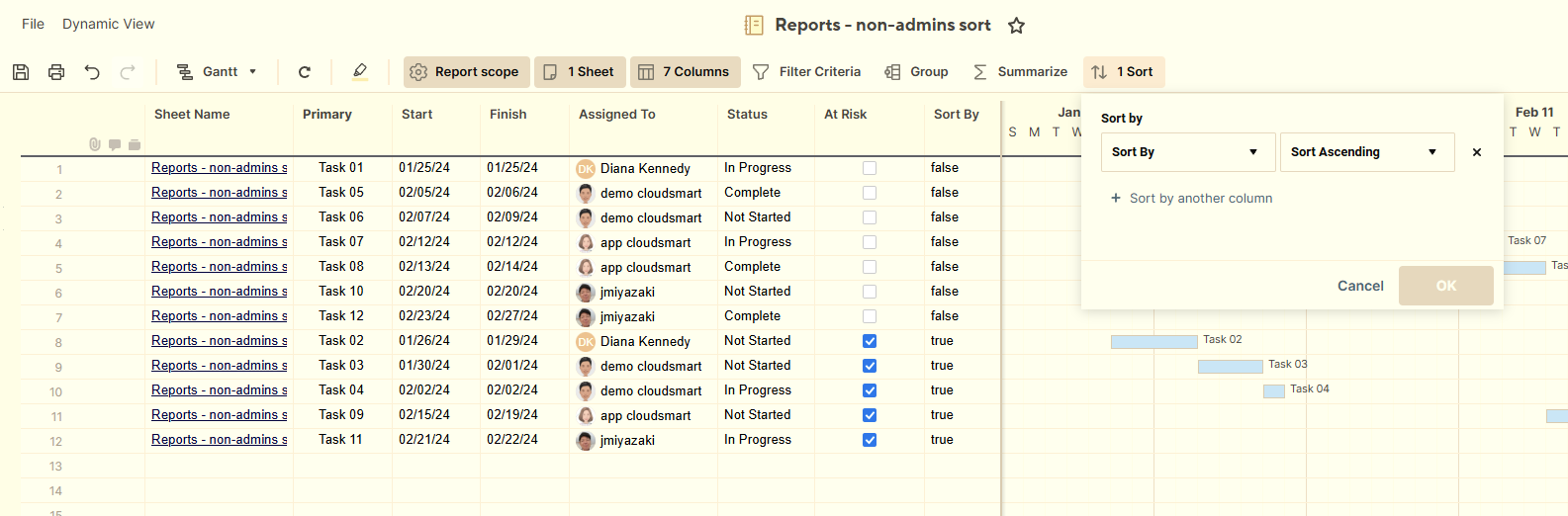Click the Task 03 Gantt bar

pos(1231,367)
